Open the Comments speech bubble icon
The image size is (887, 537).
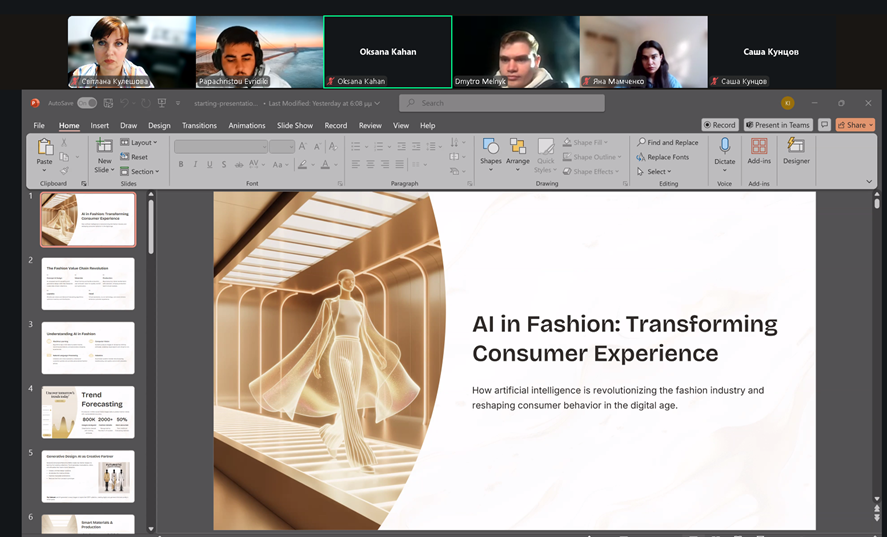point(824,125)
